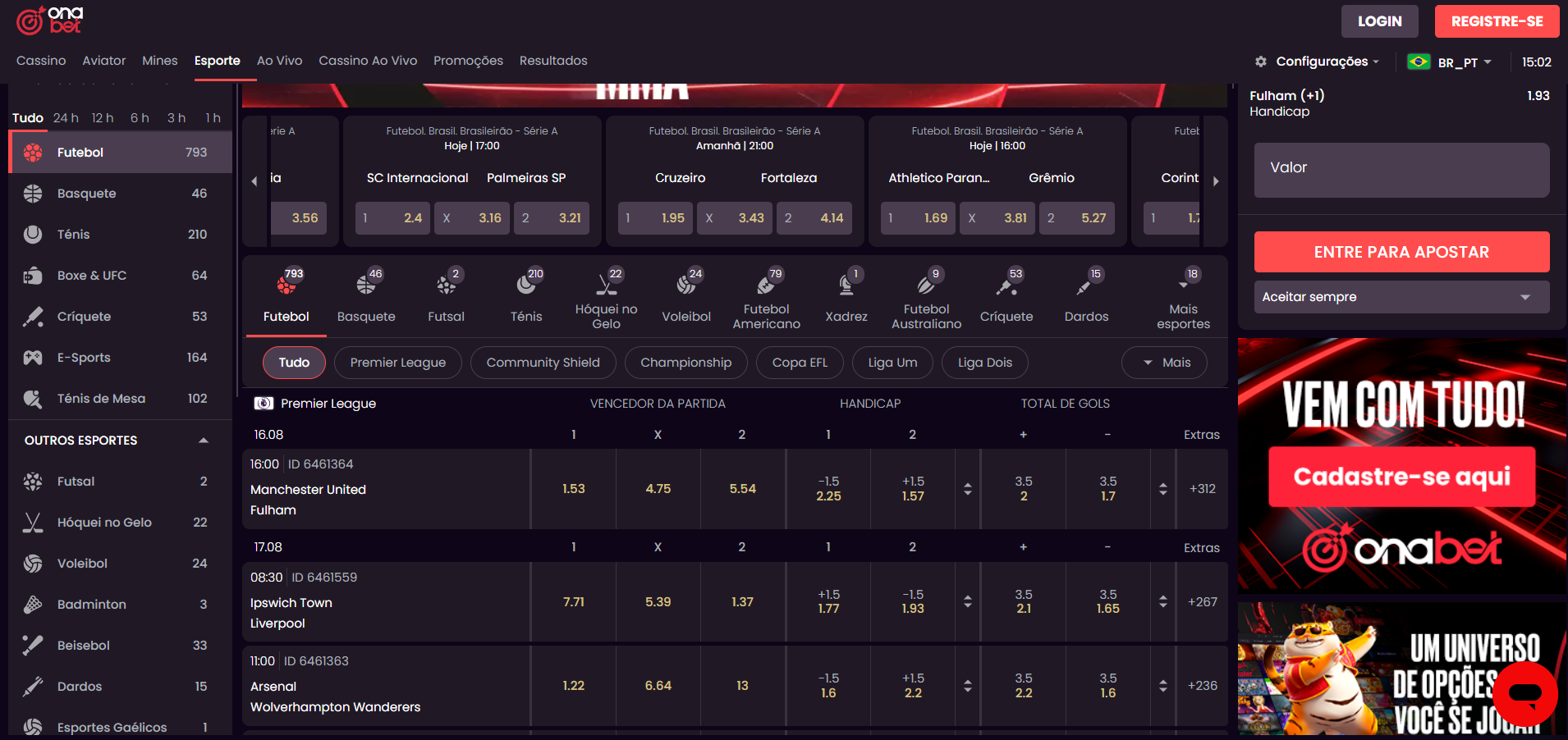Select Ténis sport icon in the sidebar
This screenshot has height=740, width=1568.
(x=33, y=235)
